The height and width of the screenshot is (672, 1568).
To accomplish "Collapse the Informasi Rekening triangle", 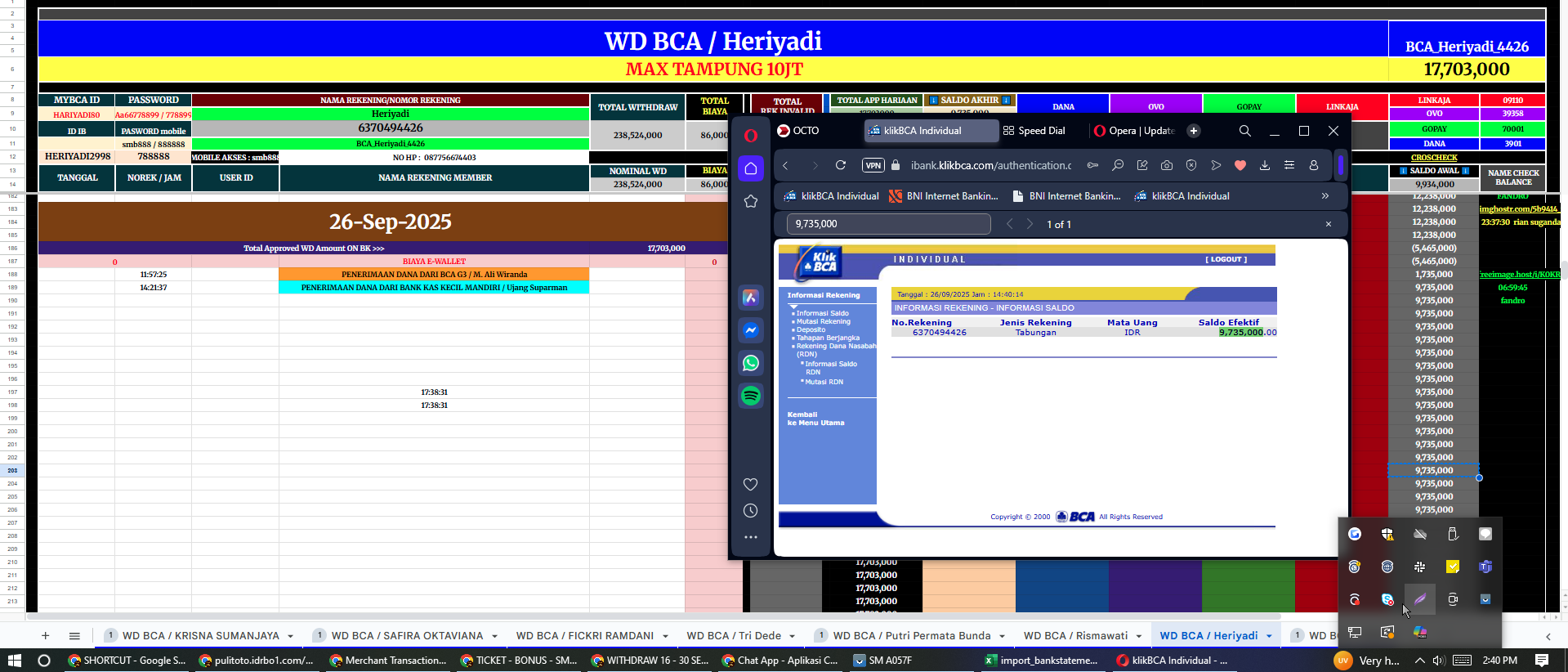I will [x=793, y=307].
